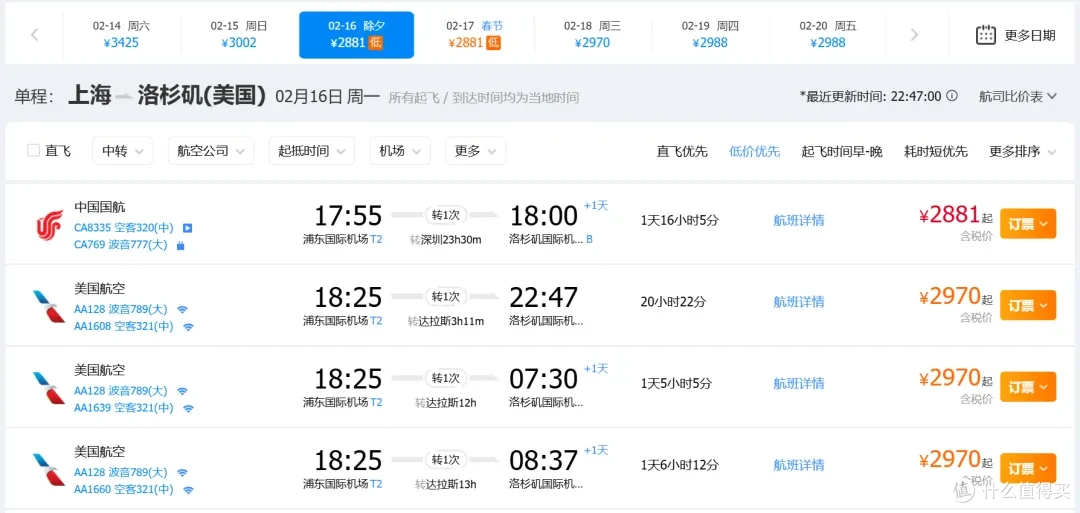
Task: Click the Wi-Fi icon next to AA1639
Action: pyautogui.click(x=188, y=408)
